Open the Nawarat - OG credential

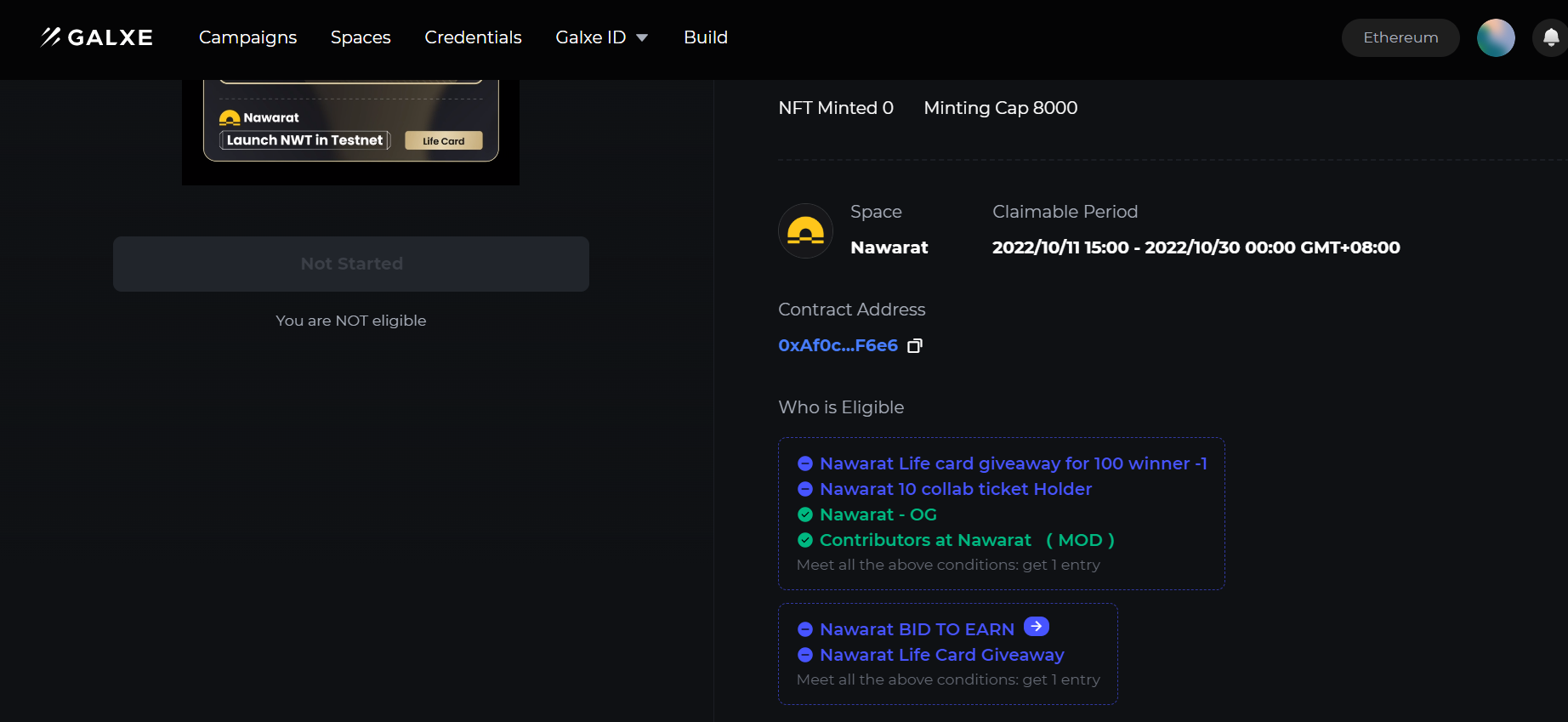(878, 514)
